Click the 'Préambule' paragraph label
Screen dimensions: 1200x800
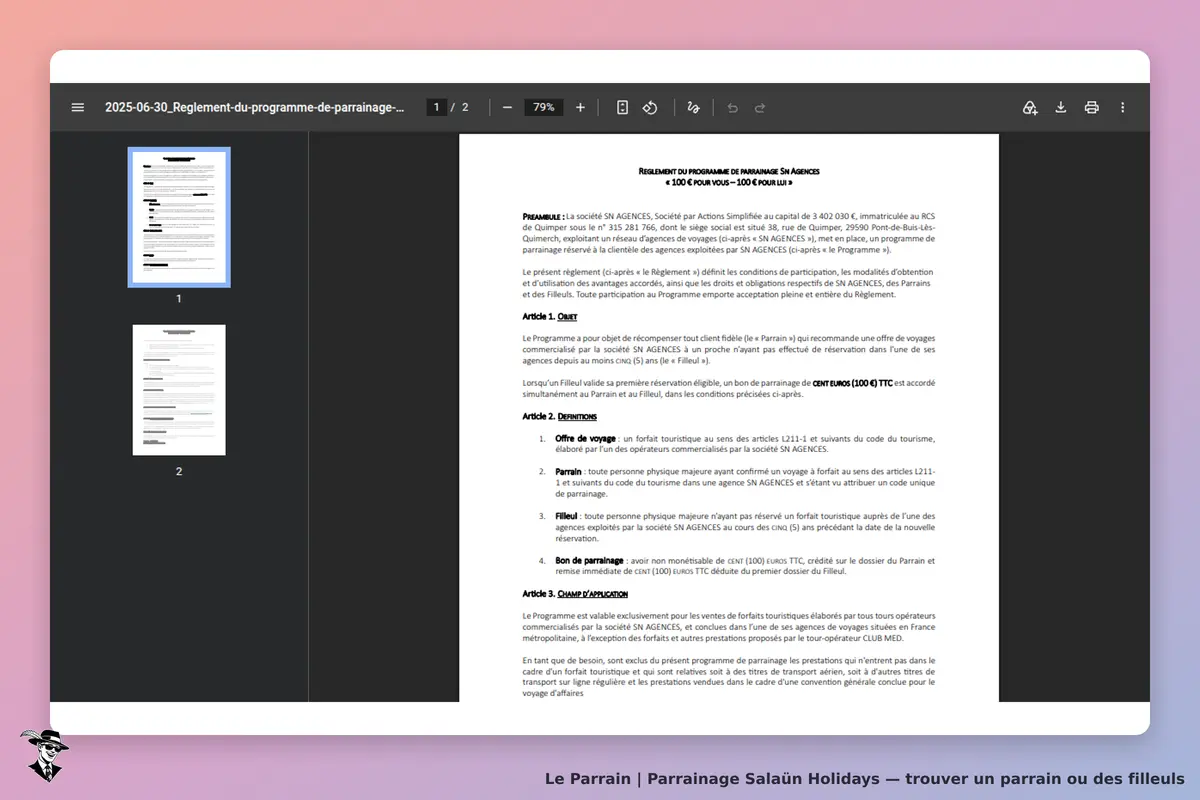click(x=543, y=216)
